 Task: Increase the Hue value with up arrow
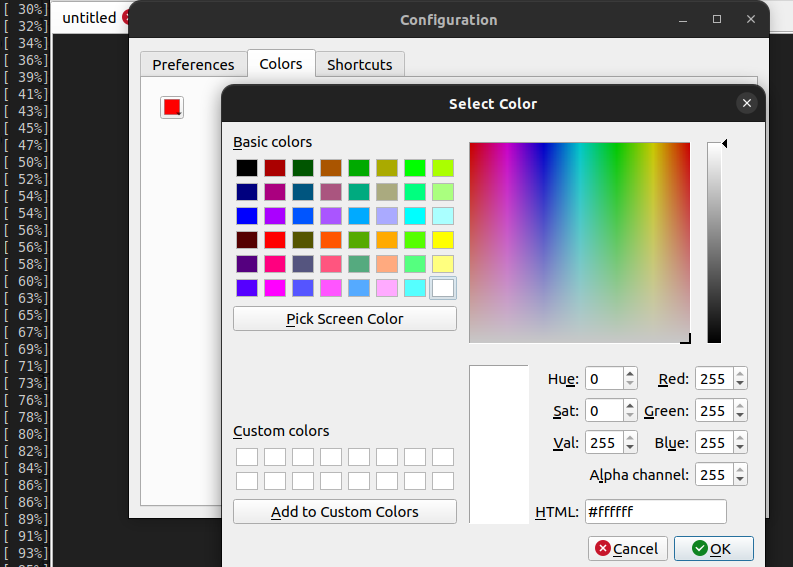(630, 374)
